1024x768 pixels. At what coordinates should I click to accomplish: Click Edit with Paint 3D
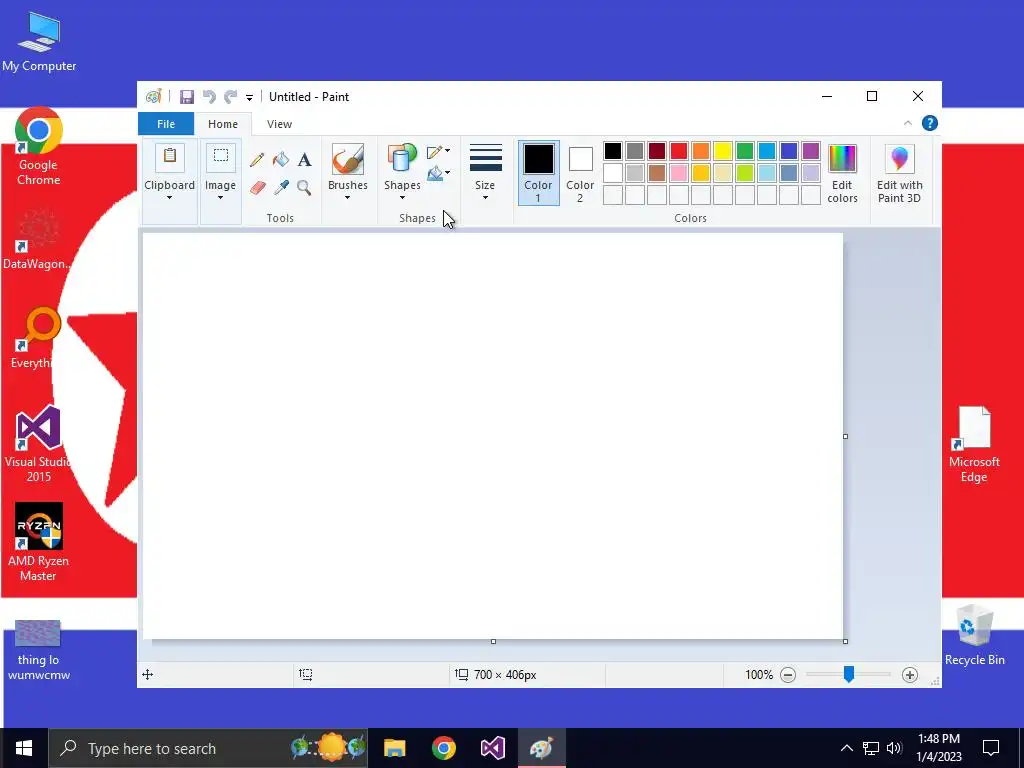(x=899, y=174)
